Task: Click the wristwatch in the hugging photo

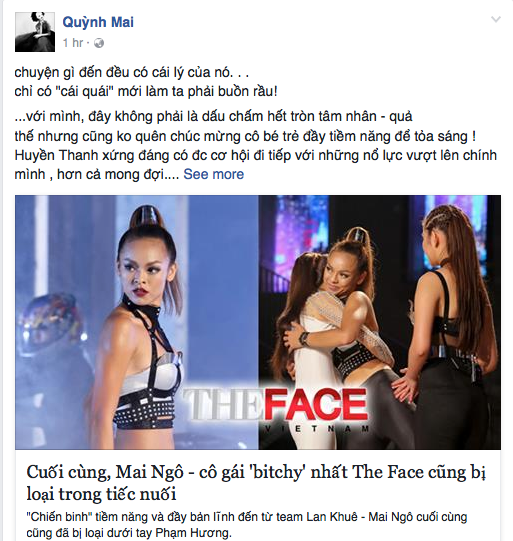Action: click(x=305, y=338)
